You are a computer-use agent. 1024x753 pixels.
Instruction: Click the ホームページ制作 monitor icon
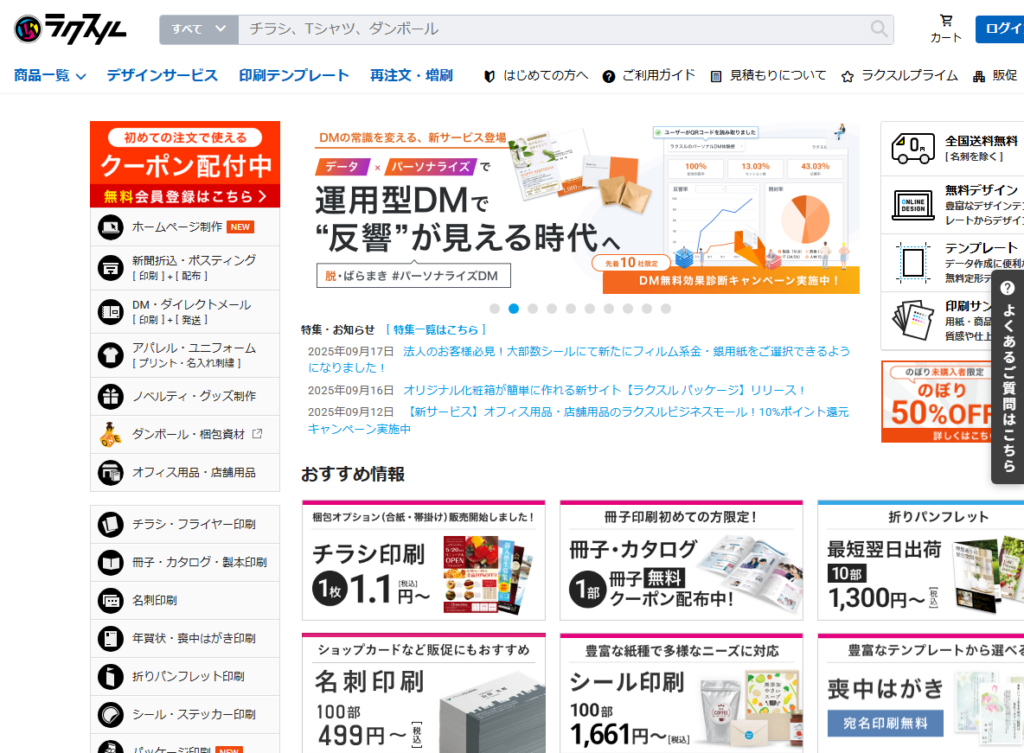(x=110, y=227)
